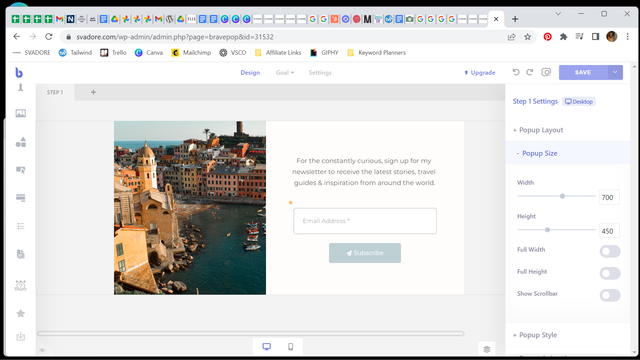
Task: Toggle the Full Width switch
Action: click(610, 251)
